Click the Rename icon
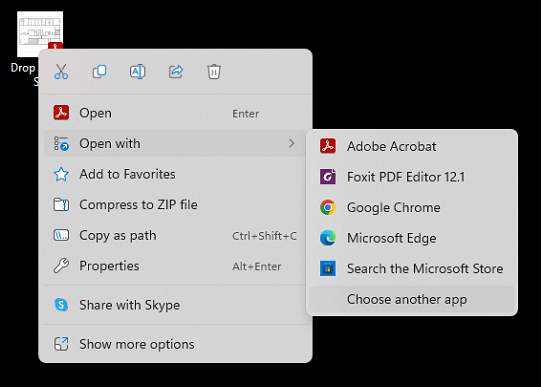The width and height of the screenshot is (542, 387). [x=138, y=72]
